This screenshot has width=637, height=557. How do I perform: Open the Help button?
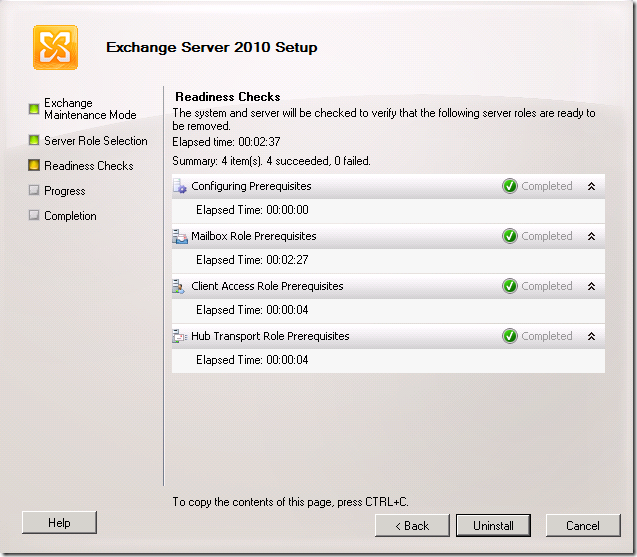(x=59, y=522)
